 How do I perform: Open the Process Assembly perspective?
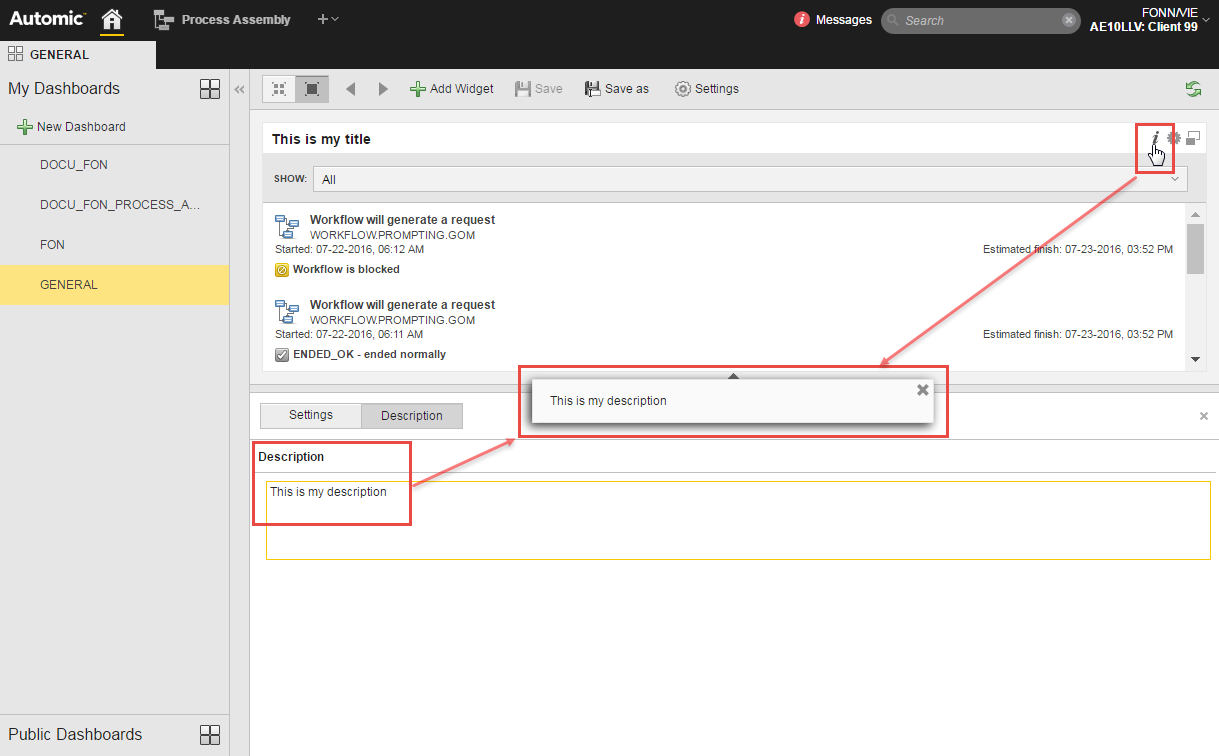[x=222, y=19]
